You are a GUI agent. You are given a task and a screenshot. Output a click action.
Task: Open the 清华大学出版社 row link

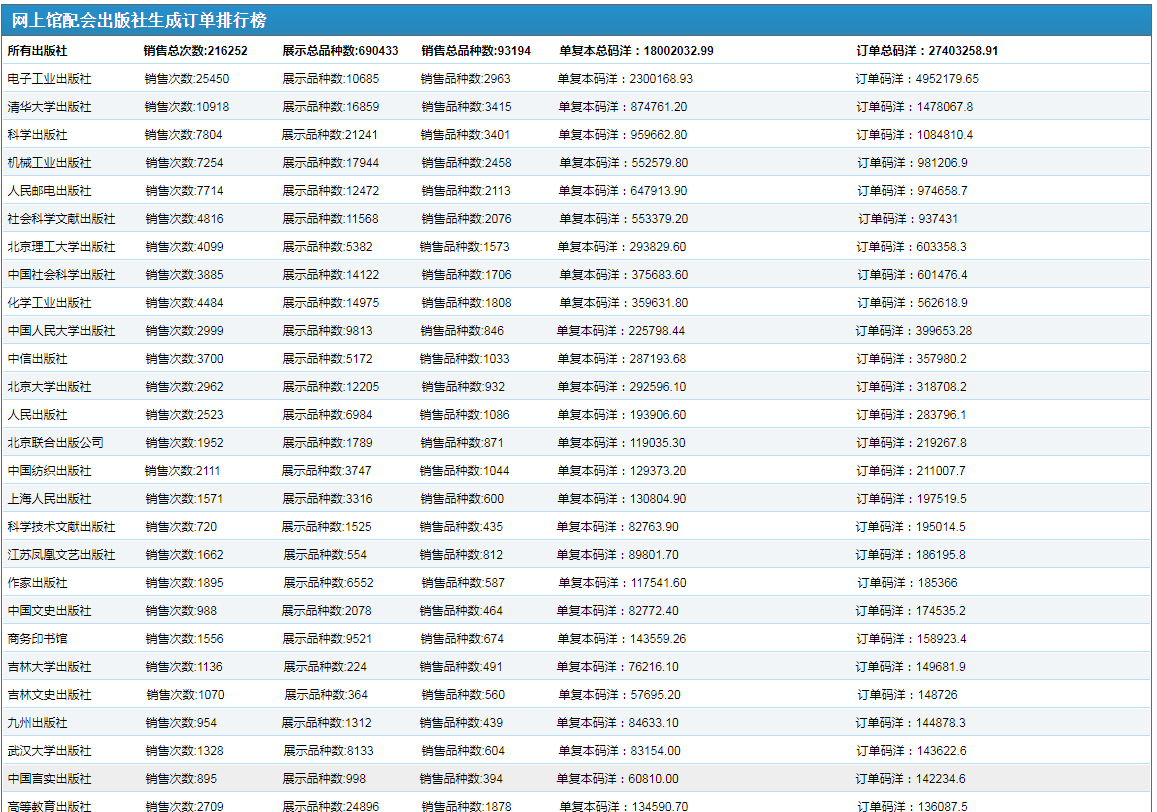49,107
